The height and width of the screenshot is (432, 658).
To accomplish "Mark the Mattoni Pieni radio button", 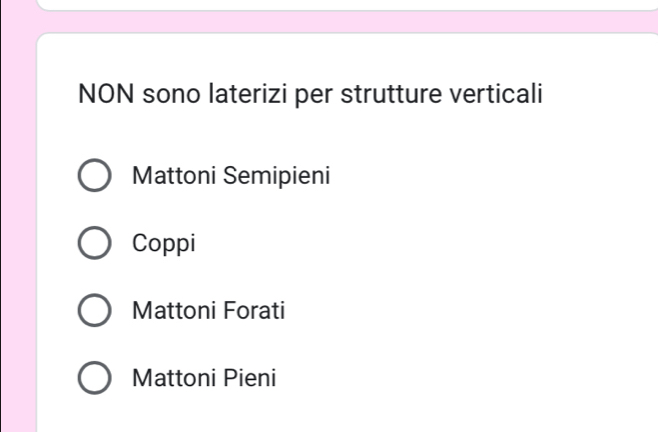I will 95,379.
